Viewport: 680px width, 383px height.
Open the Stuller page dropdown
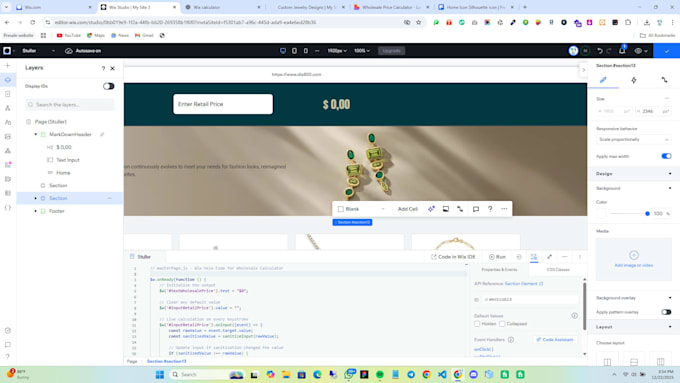pos(53,51)
